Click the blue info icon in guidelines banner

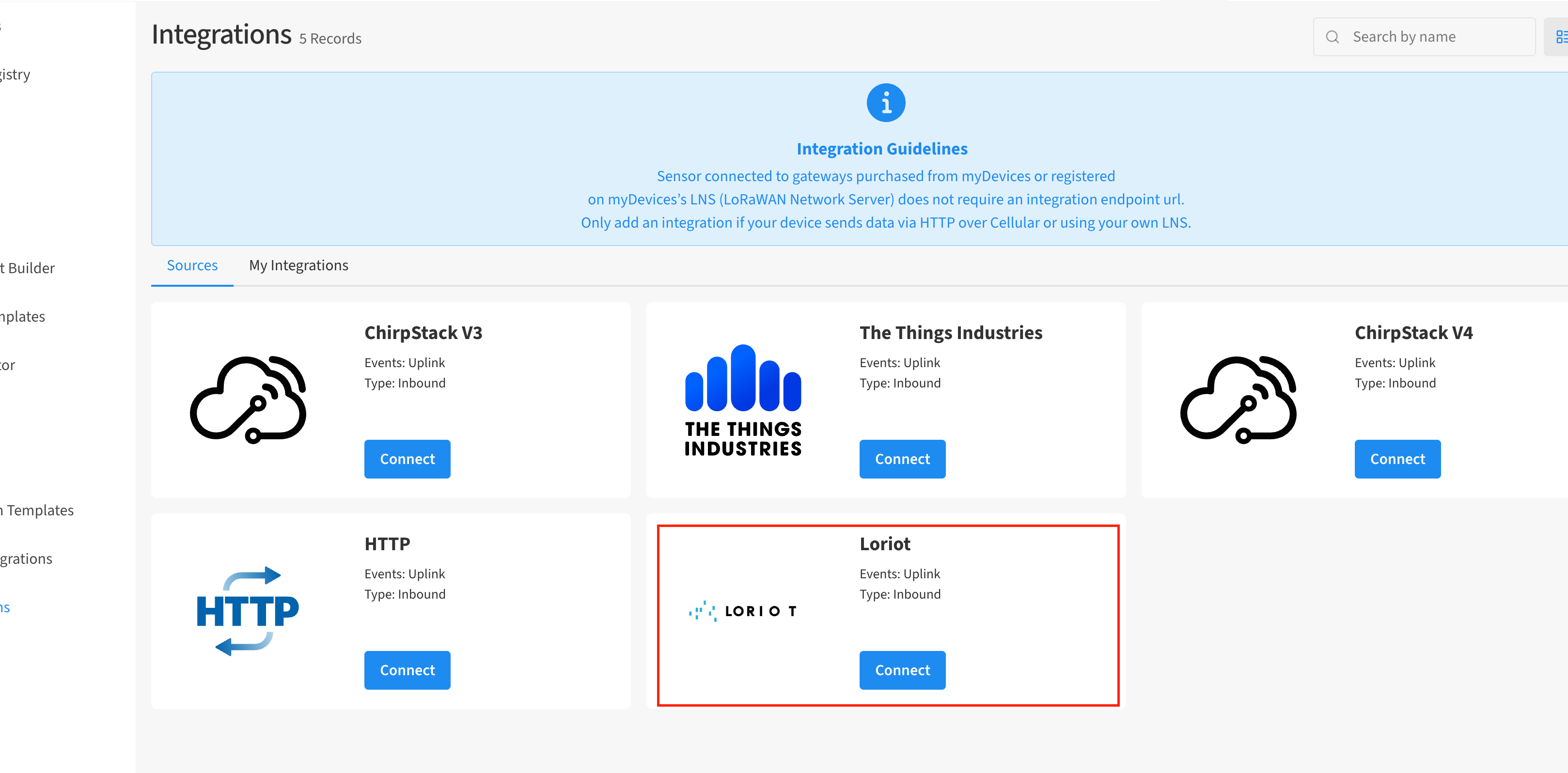(x=886, y=103)
